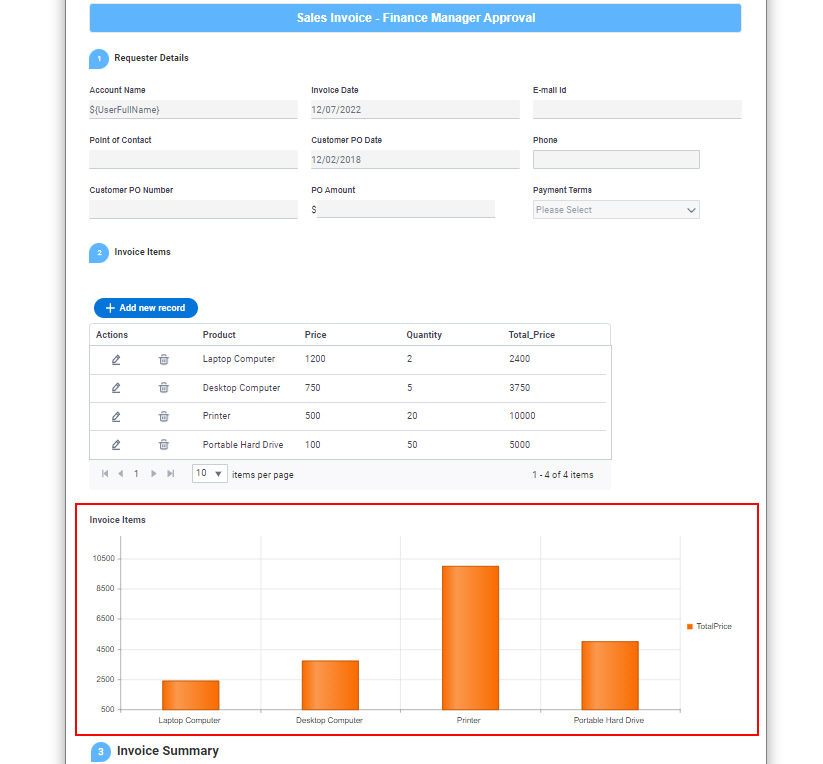The width and height of the screenshot is (823, 764).
Task: Click the Printer bar in chart
Action: [x=470, y=638]
